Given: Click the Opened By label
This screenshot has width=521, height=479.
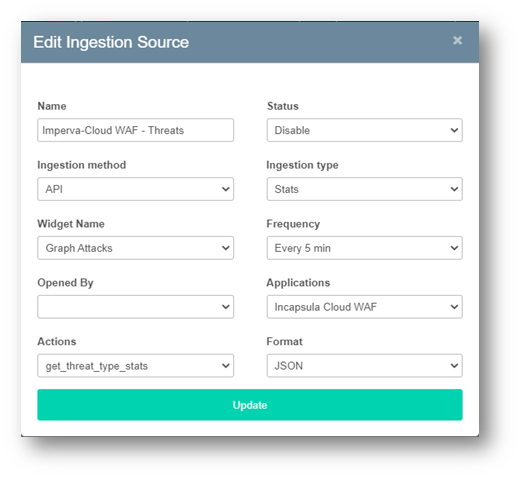Looking at the screenshot, I should point(65,283).
